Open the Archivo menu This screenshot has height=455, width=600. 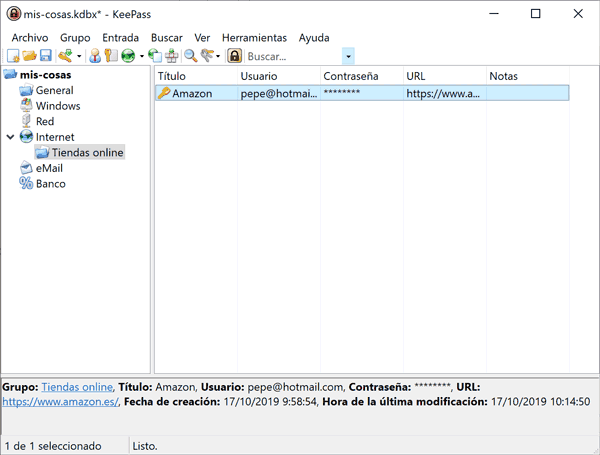click(30, 38)
